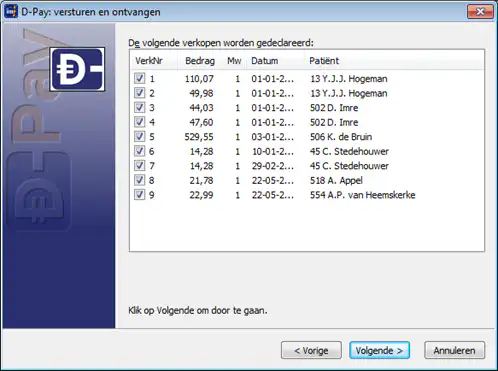Toggle the checkbox for sale number 4
Screen dimensions: 498x371
(139, 122)
